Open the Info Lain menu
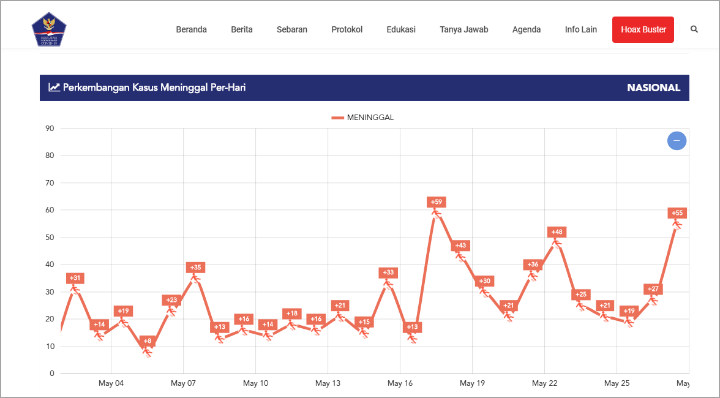The width and height of the screenshot is (720, 398). 581,29
